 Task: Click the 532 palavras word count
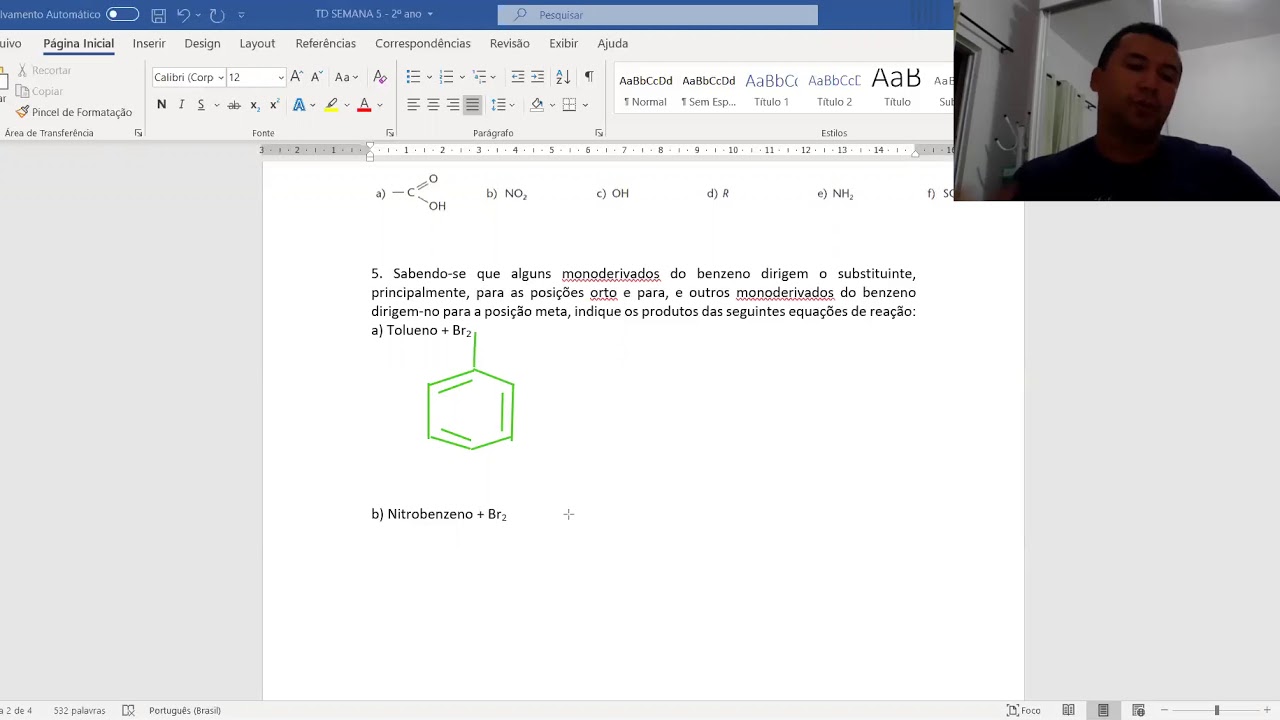[x=79, y=711]
